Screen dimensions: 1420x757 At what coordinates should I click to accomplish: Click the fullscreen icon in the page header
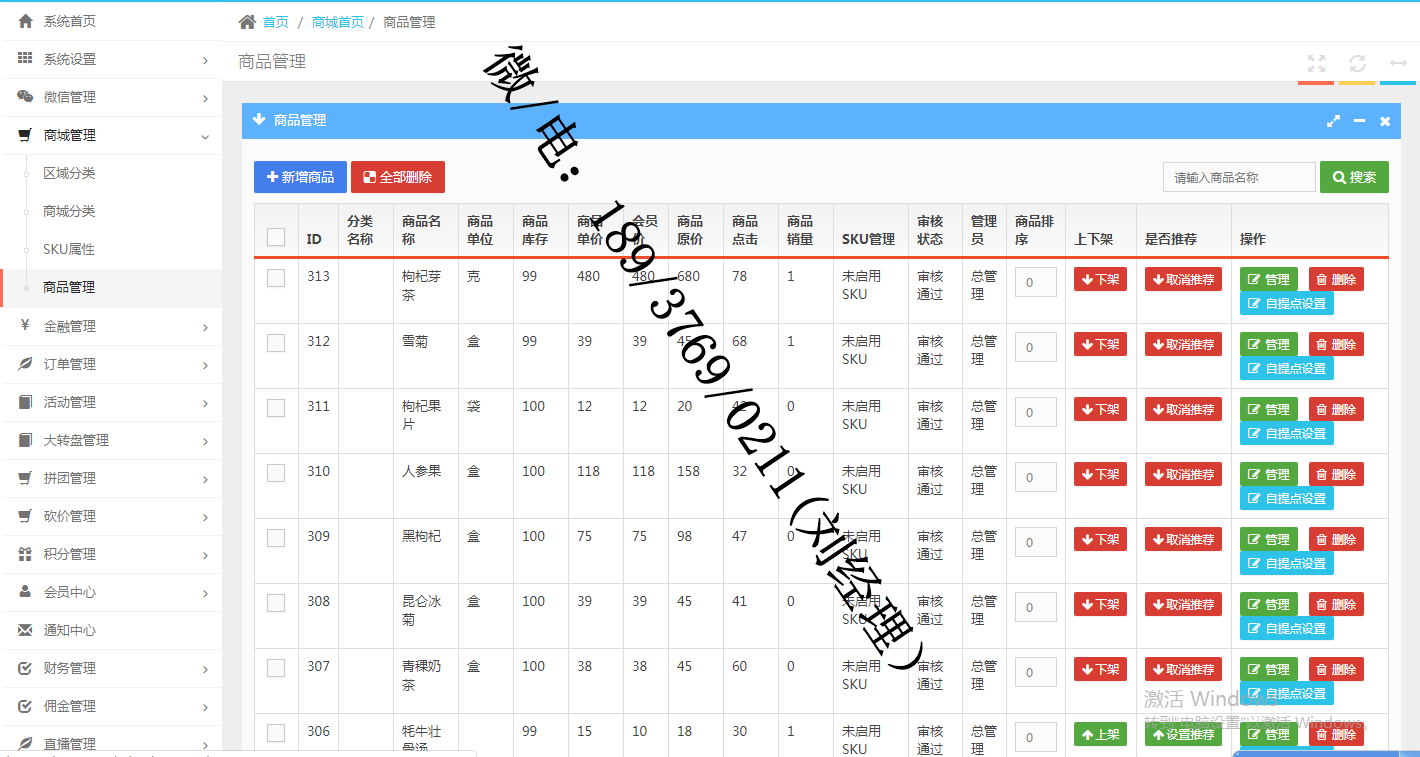(1317, 63)
